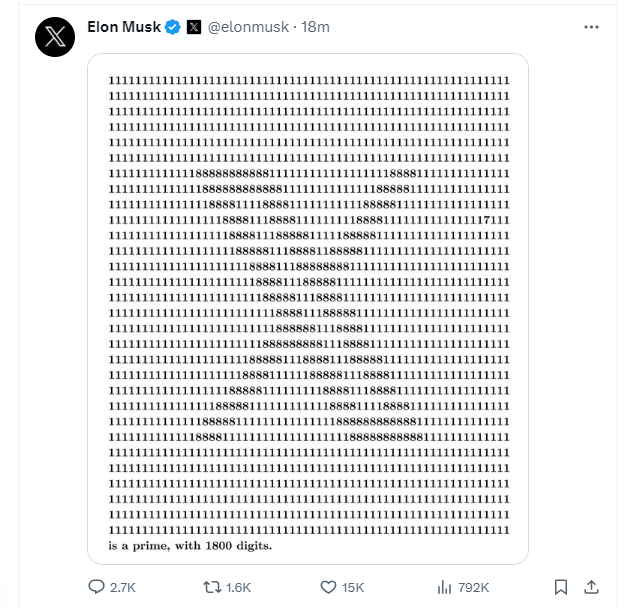This screenshot has width=631, height=608.
Task: Bookmark this post
Action: [x=561, y=587]
